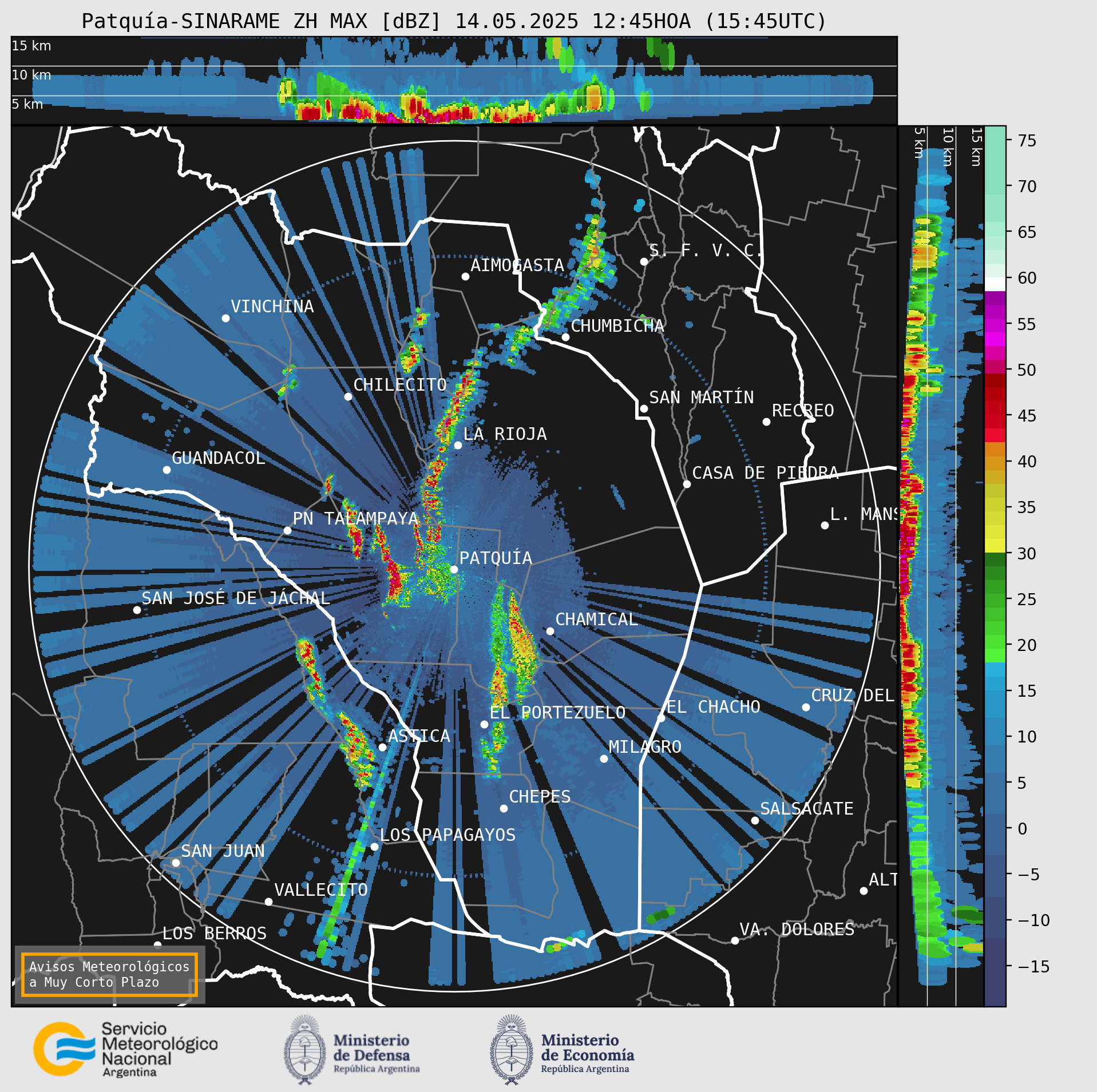
Task: Click the PATQUÍA city label
Action: tap(496, 558)
